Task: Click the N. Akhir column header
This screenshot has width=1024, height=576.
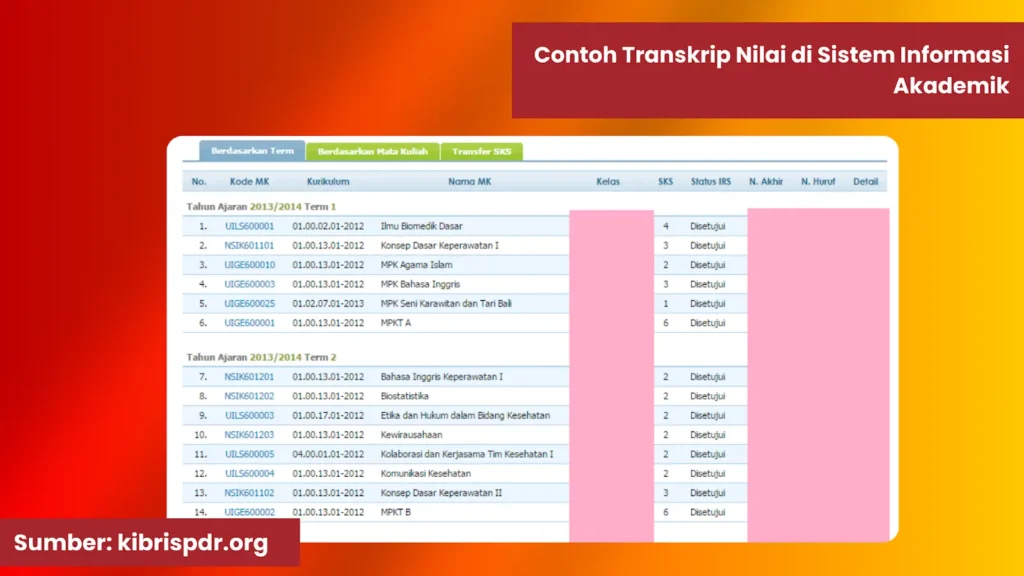Action: tap(766, 182)
